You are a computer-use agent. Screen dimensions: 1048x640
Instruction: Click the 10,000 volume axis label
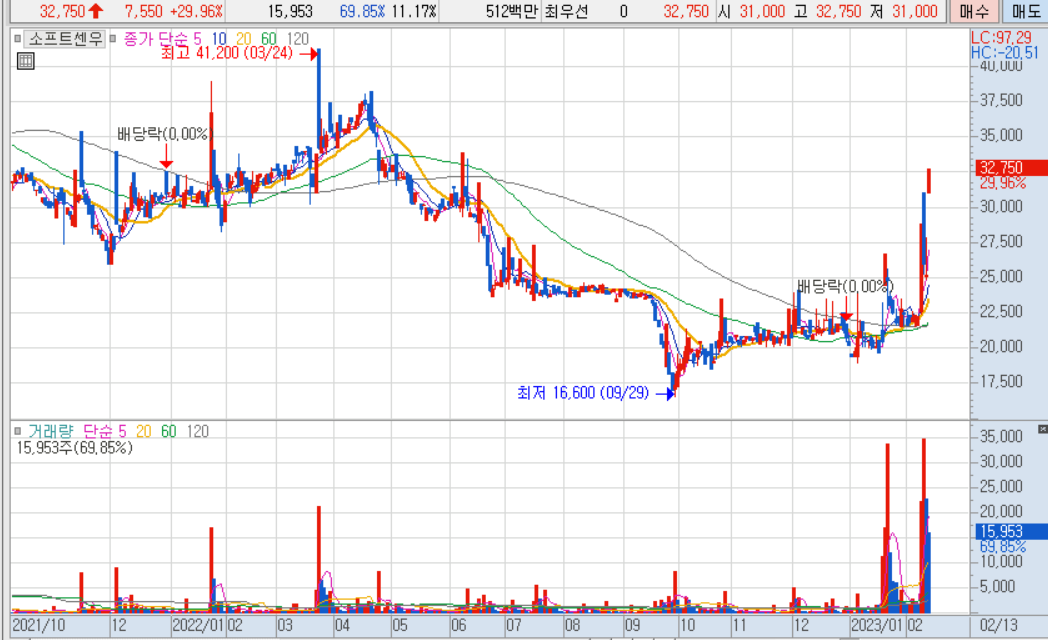pyautogui.click(x=1001, y=561)
